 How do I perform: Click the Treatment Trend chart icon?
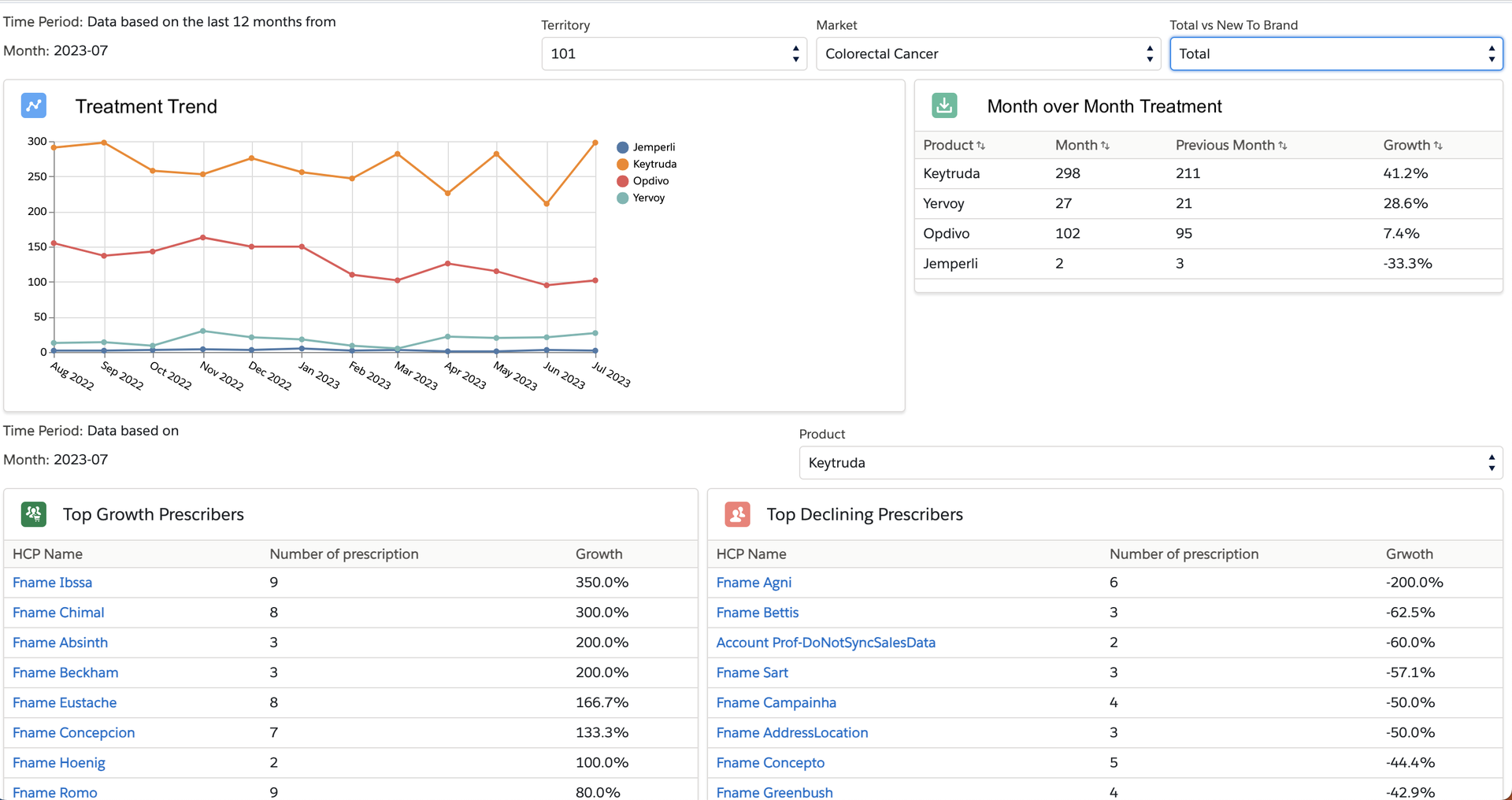pyautogui.click(x=34, y=106)
